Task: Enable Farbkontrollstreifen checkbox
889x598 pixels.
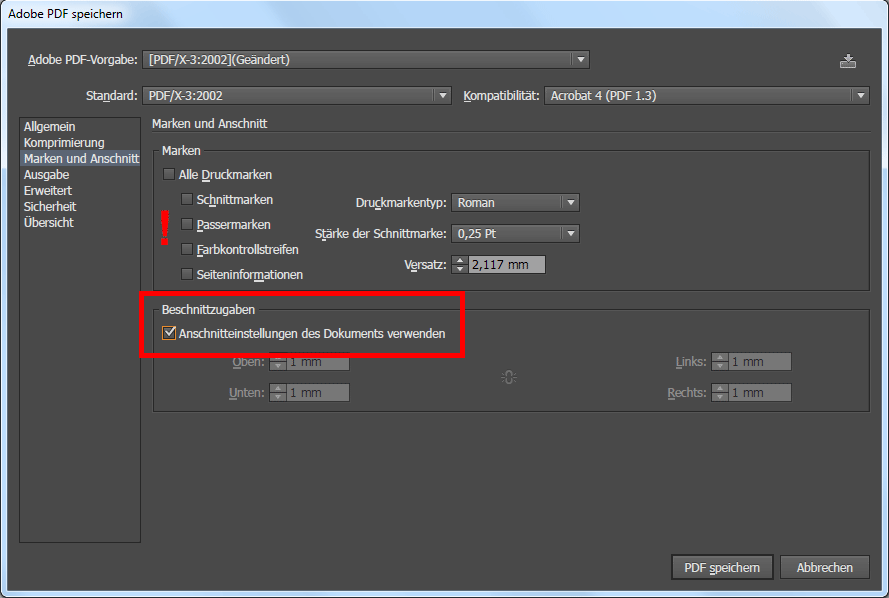Action: click(x=187, y=249)
